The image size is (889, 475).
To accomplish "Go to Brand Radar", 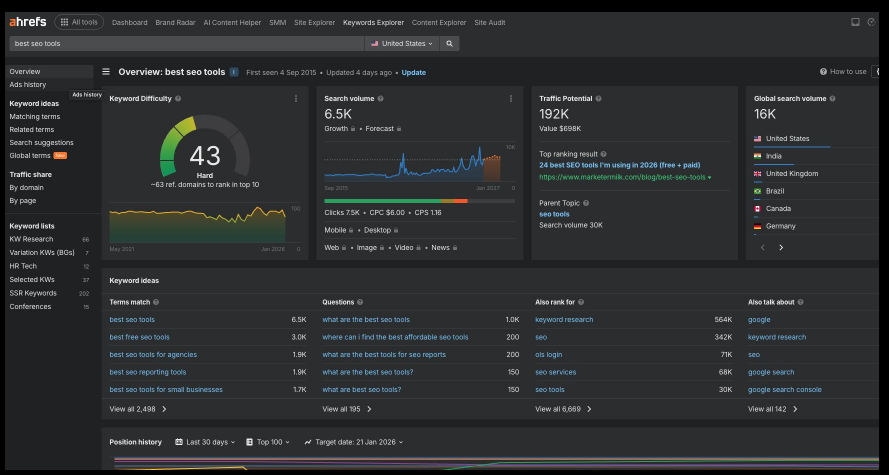I will point(175,23).
